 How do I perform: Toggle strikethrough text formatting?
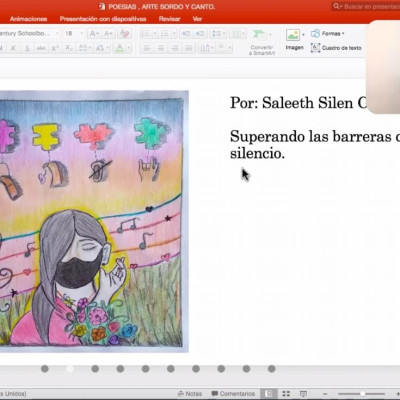[x=41, y=48]
